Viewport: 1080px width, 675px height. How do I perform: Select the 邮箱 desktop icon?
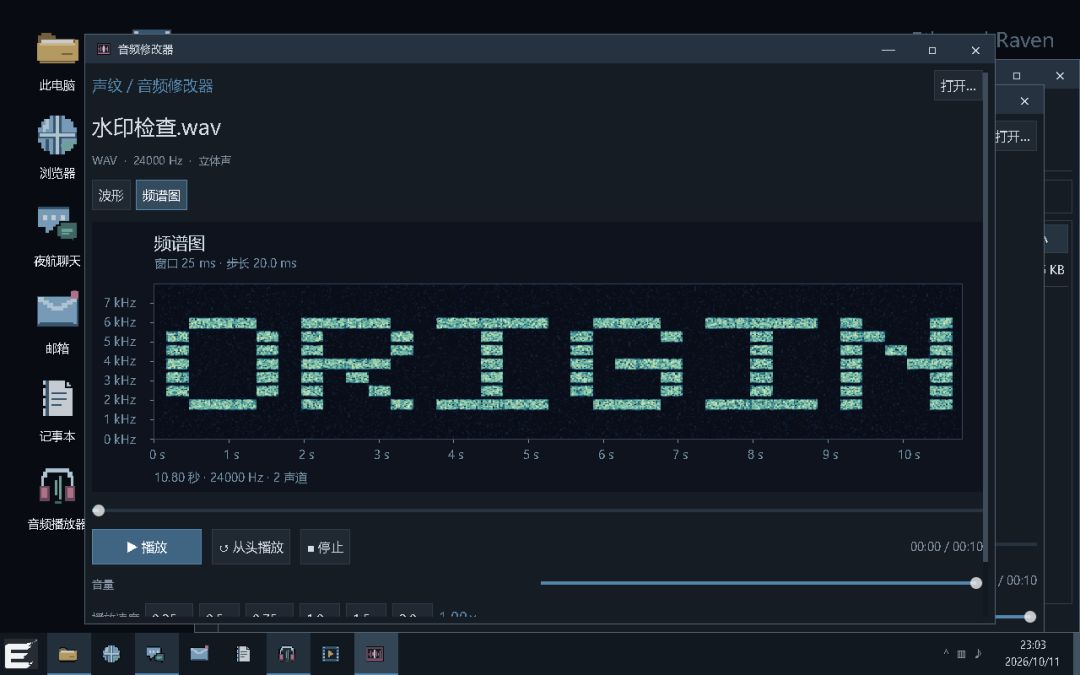pos(57,324)
